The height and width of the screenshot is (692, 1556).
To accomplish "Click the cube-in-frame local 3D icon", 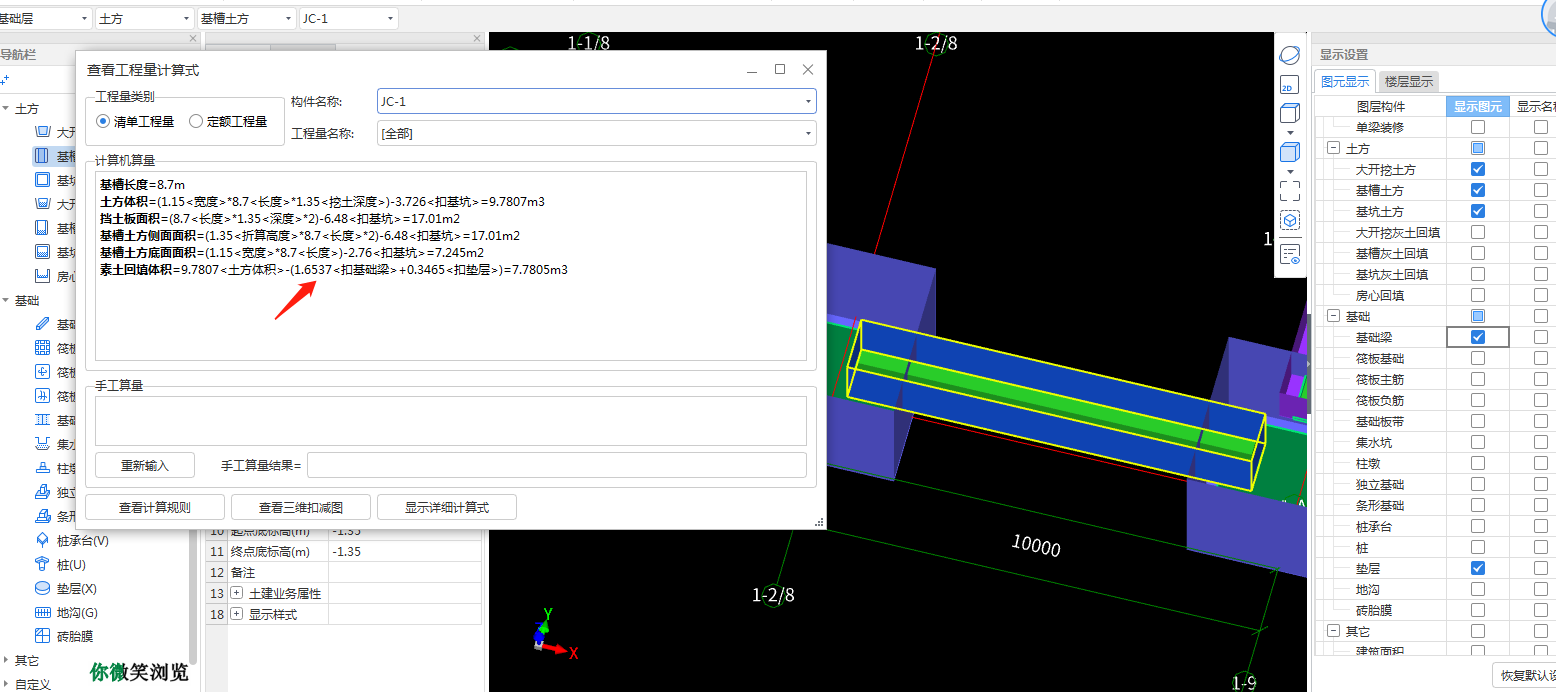I will point(1290,219).
